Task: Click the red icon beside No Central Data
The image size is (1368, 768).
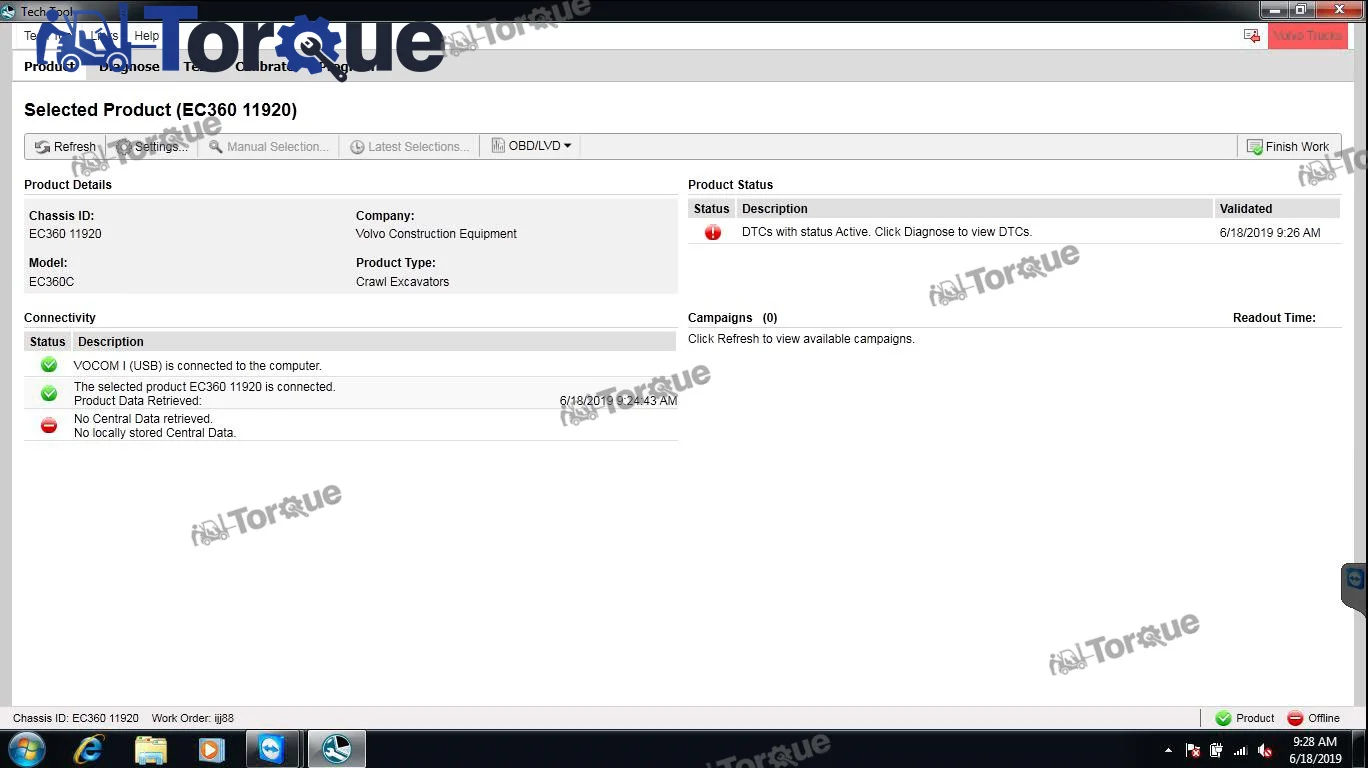Action: coord(48,426)
